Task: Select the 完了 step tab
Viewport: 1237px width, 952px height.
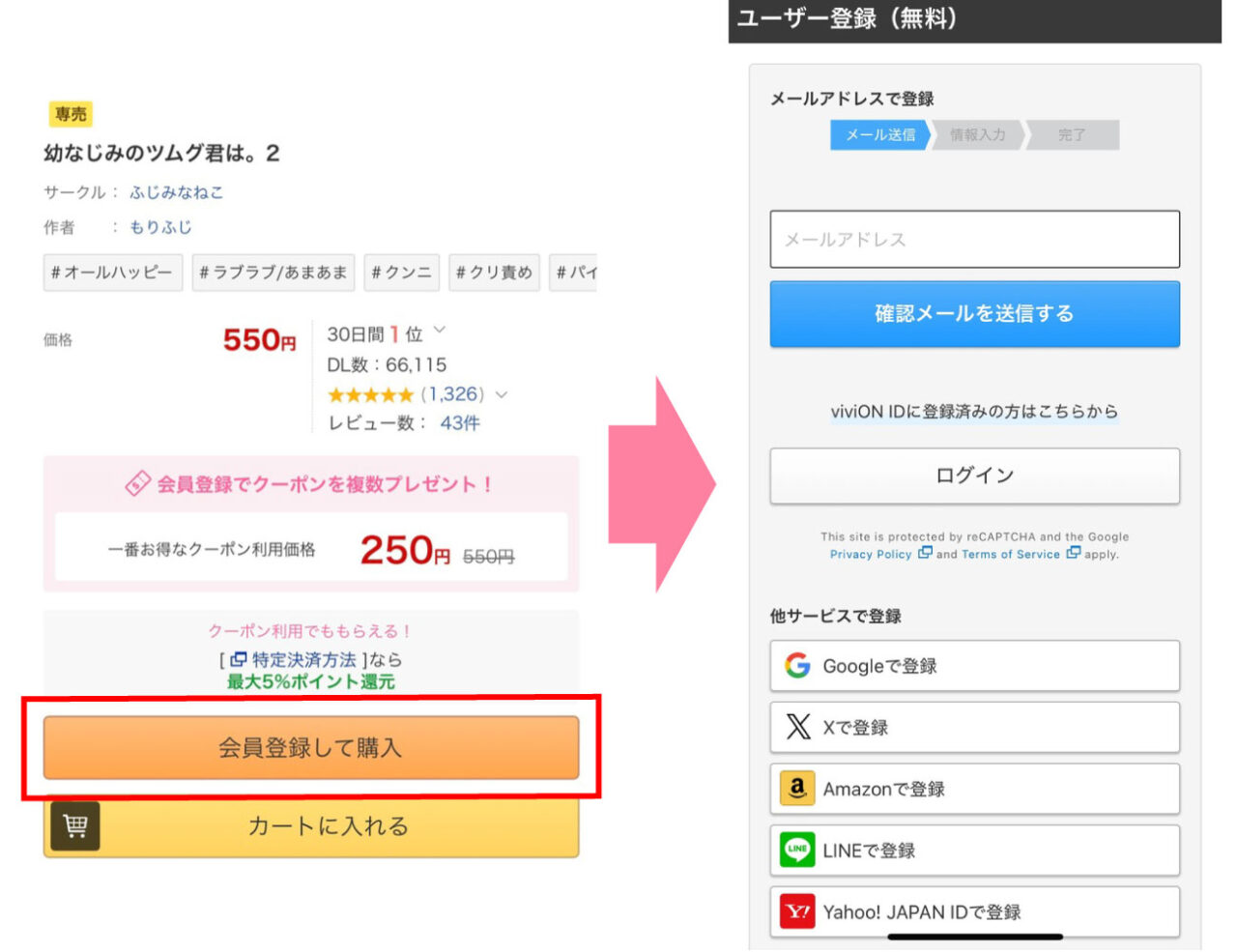Action: (1072, 135)
